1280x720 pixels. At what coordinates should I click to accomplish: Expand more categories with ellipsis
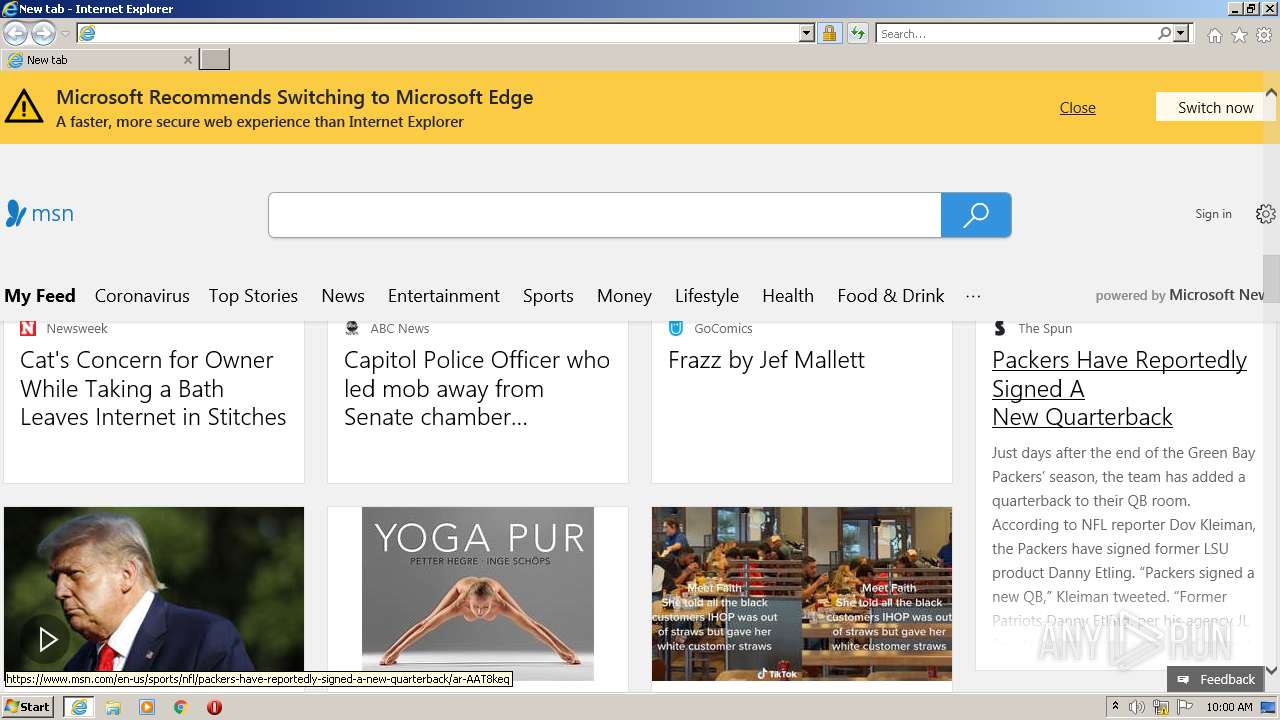pyautogui.click(x=973, y=296)
